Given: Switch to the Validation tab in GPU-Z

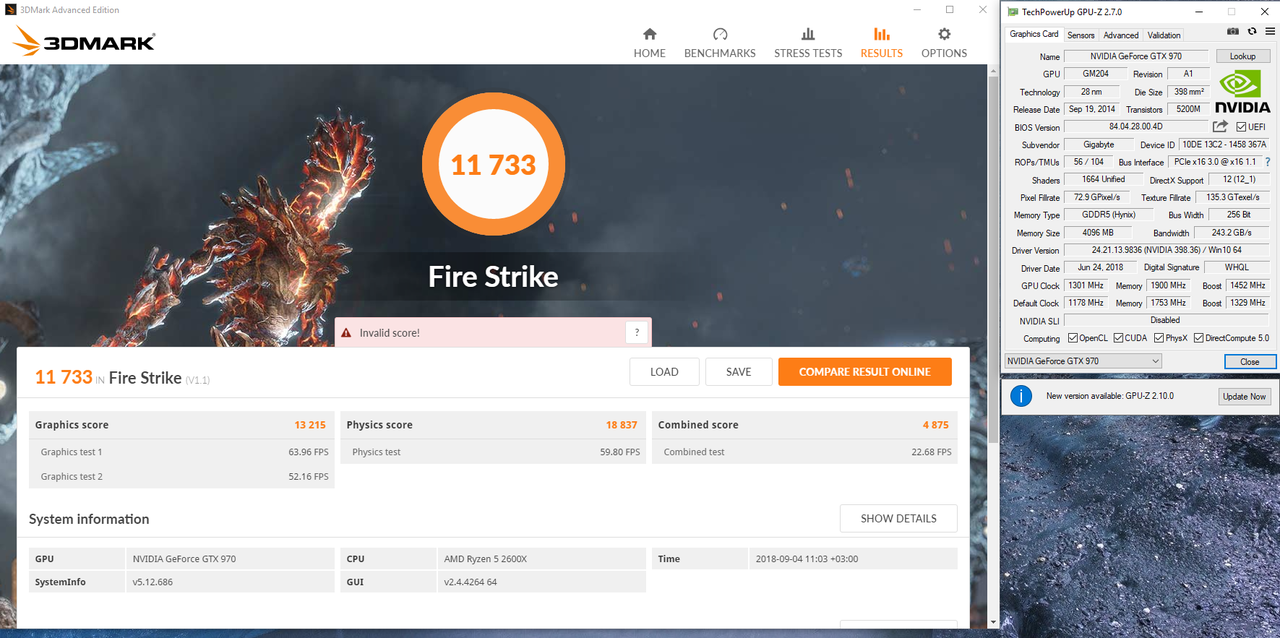Looking at the screenshot, I should click(x=1164, y=35).
